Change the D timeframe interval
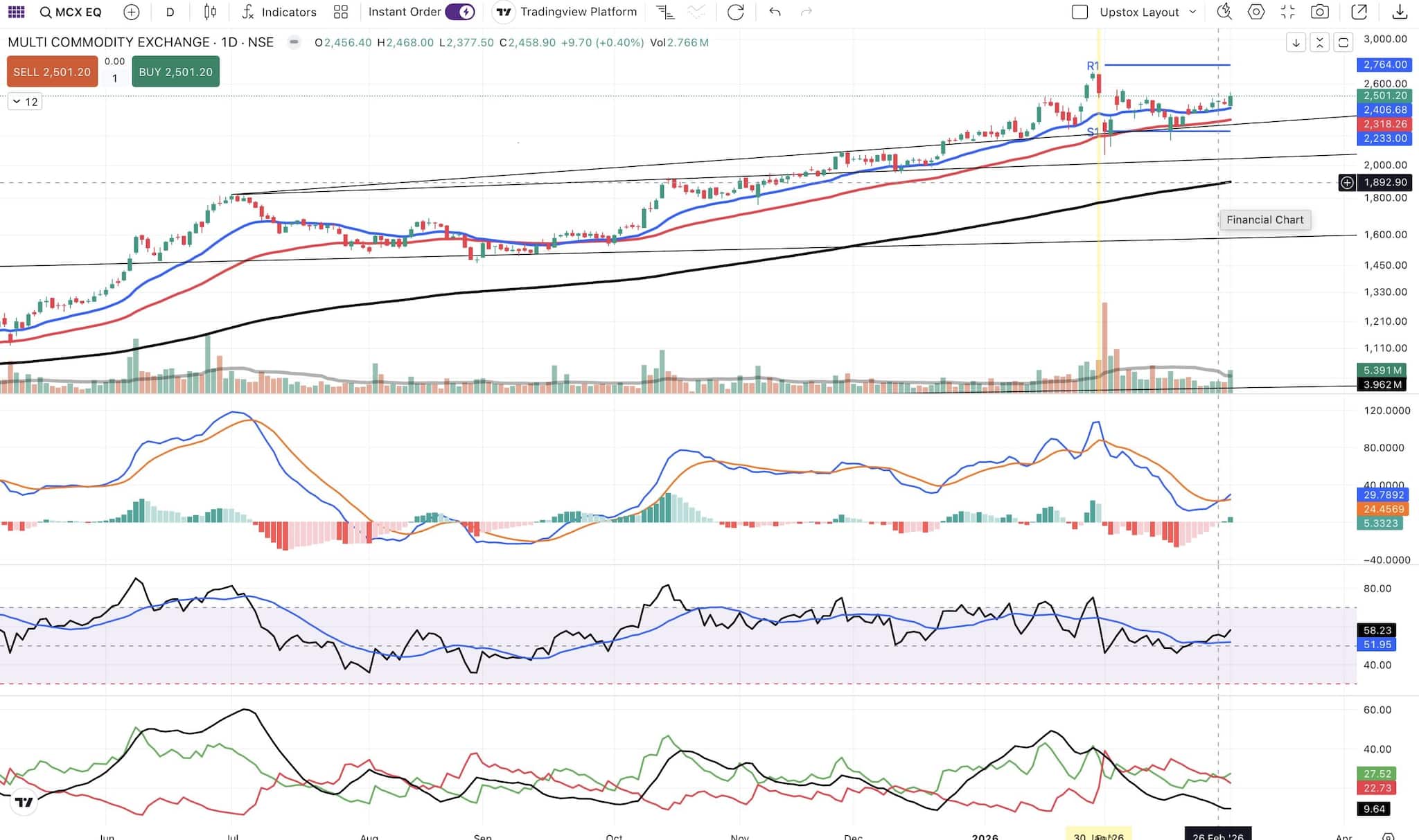1419x840 pixels. point(170,12)
